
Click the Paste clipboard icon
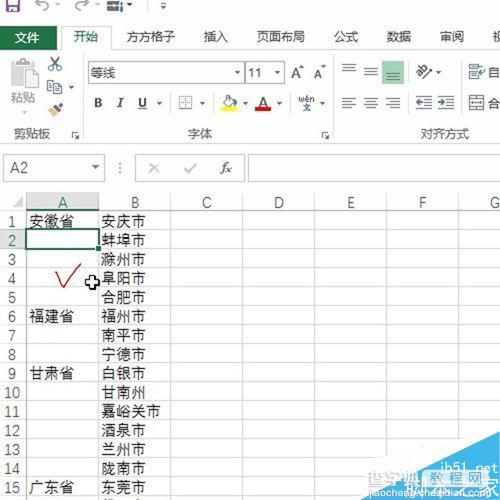[24, 73]
